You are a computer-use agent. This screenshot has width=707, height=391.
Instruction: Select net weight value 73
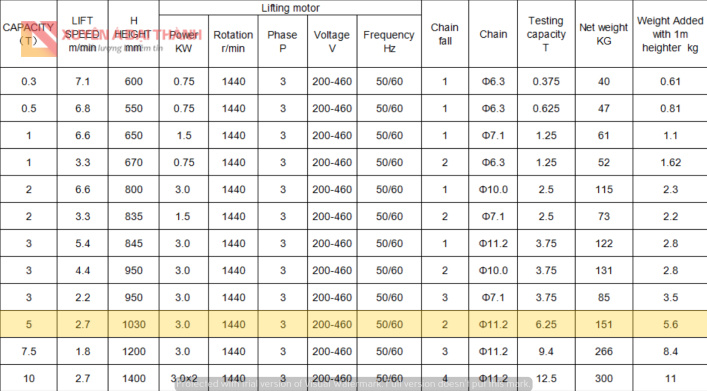tap(604, 216)
